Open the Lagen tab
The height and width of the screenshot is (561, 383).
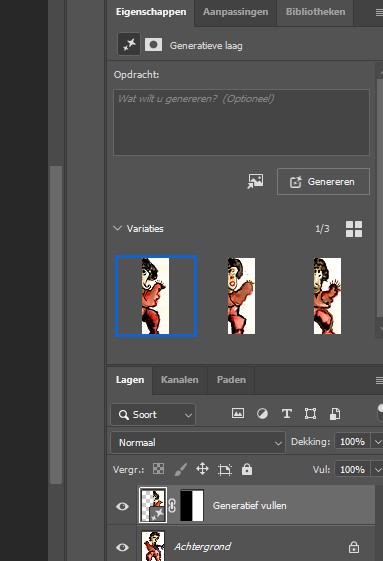[x=130, y=380]
